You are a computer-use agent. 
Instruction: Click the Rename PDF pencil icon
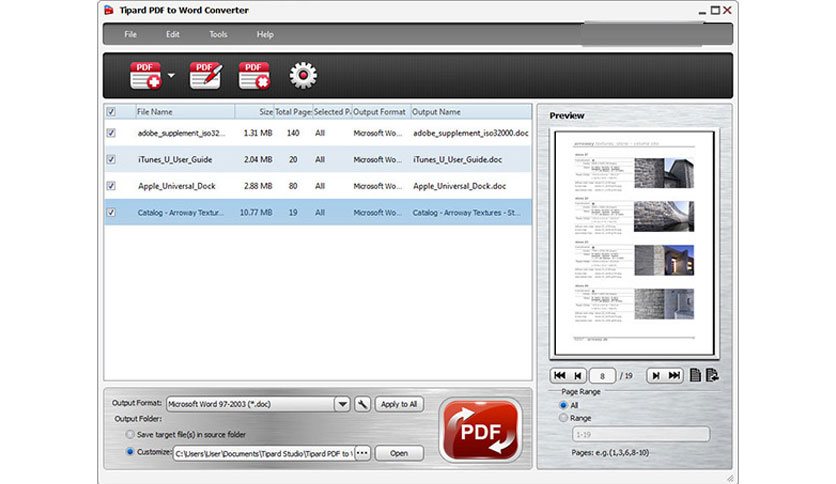[x=206, y=76]
